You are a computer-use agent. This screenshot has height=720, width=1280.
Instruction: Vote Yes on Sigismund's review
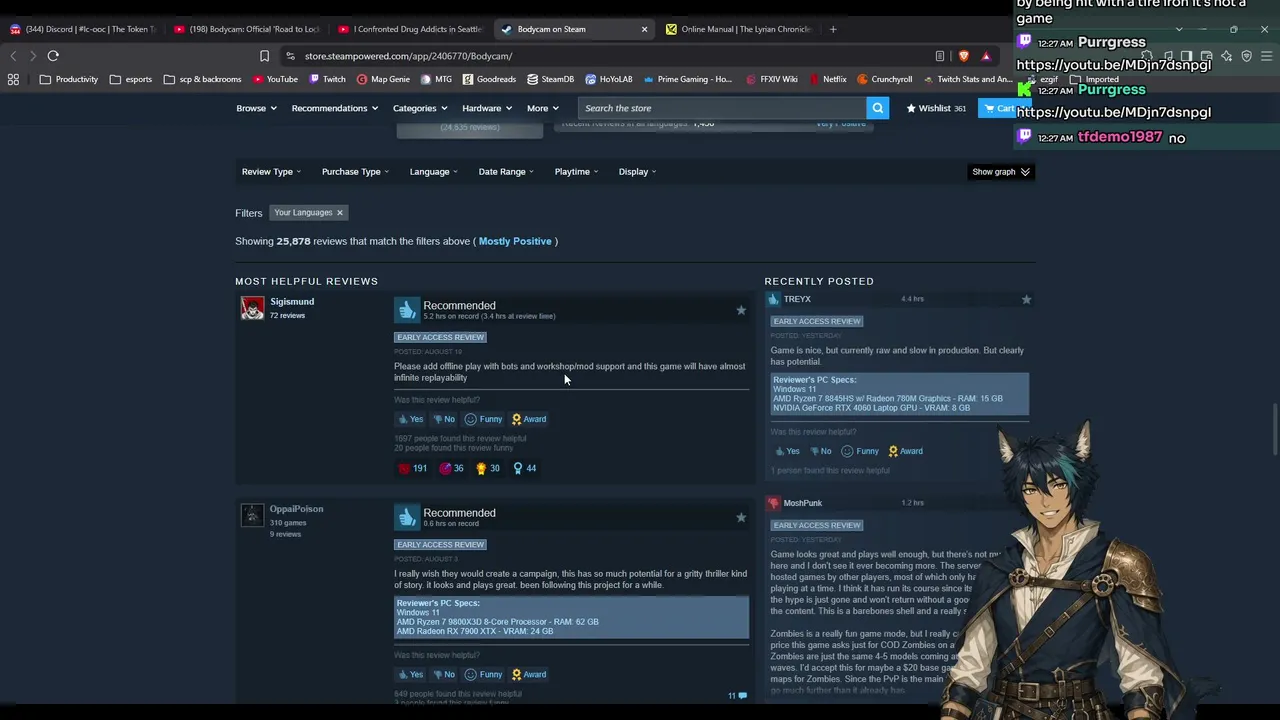(x=410, y=419)
